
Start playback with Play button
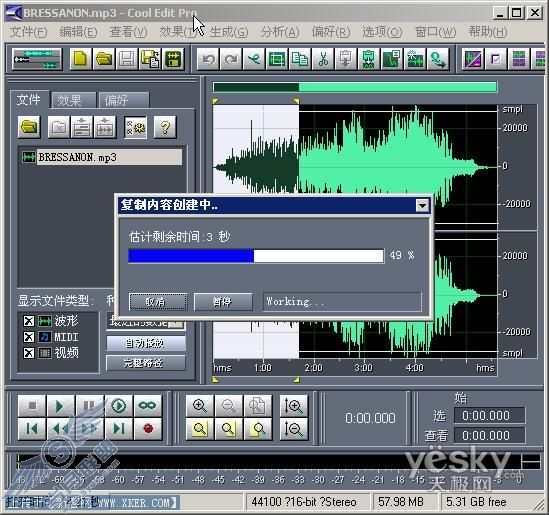click(61, 406)
